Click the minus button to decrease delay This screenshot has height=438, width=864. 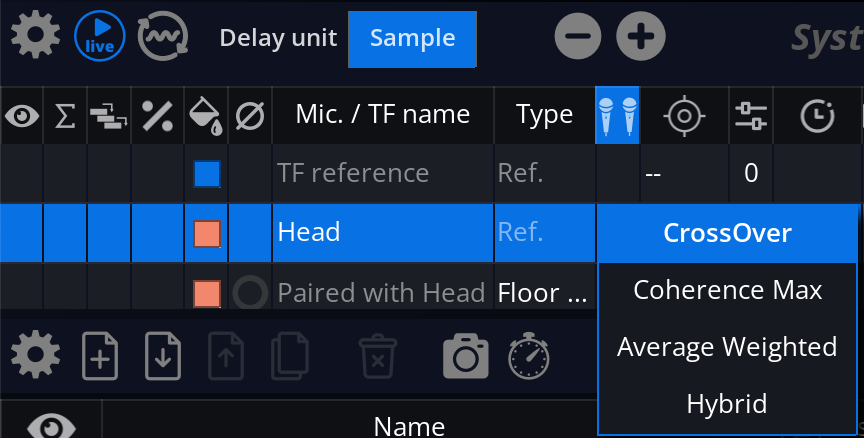[x=578, y=36]
